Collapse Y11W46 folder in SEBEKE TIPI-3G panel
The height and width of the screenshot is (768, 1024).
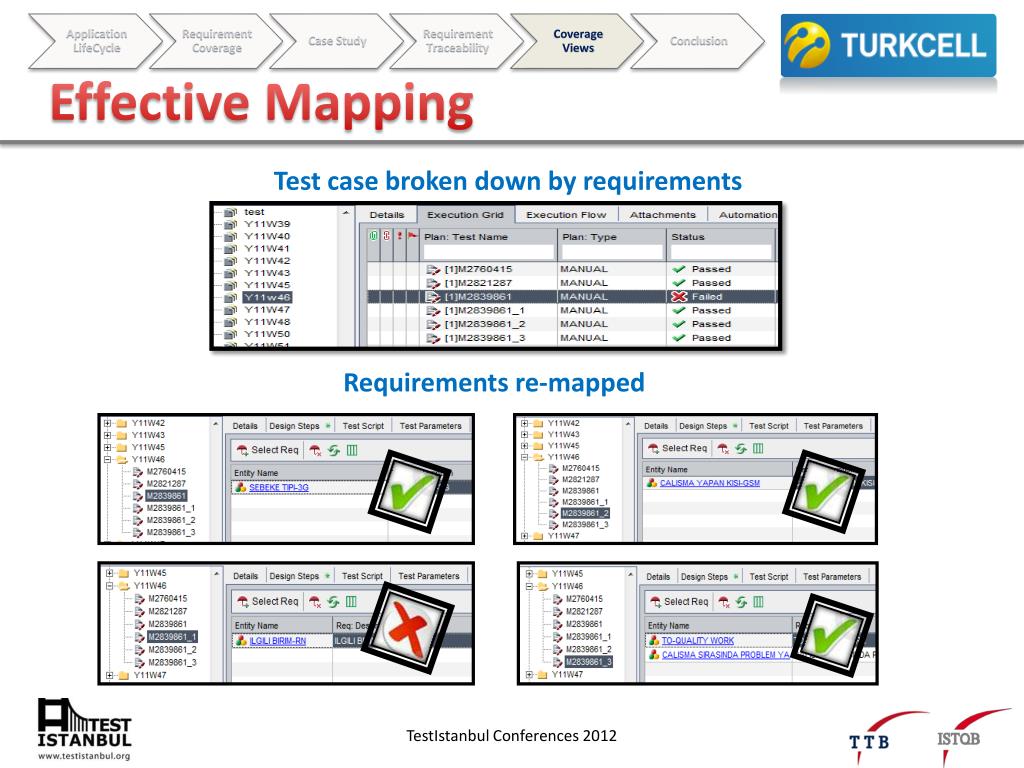point(108,459)
